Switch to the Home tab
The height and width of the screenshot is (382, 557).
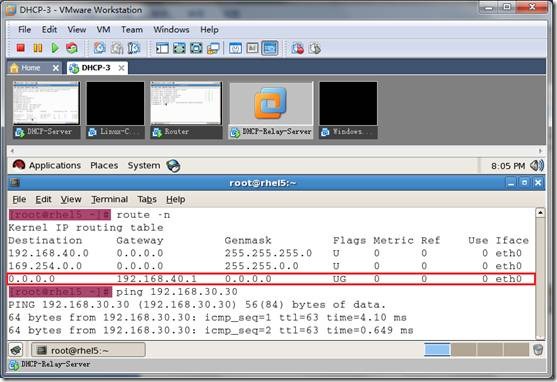point(30,68)
